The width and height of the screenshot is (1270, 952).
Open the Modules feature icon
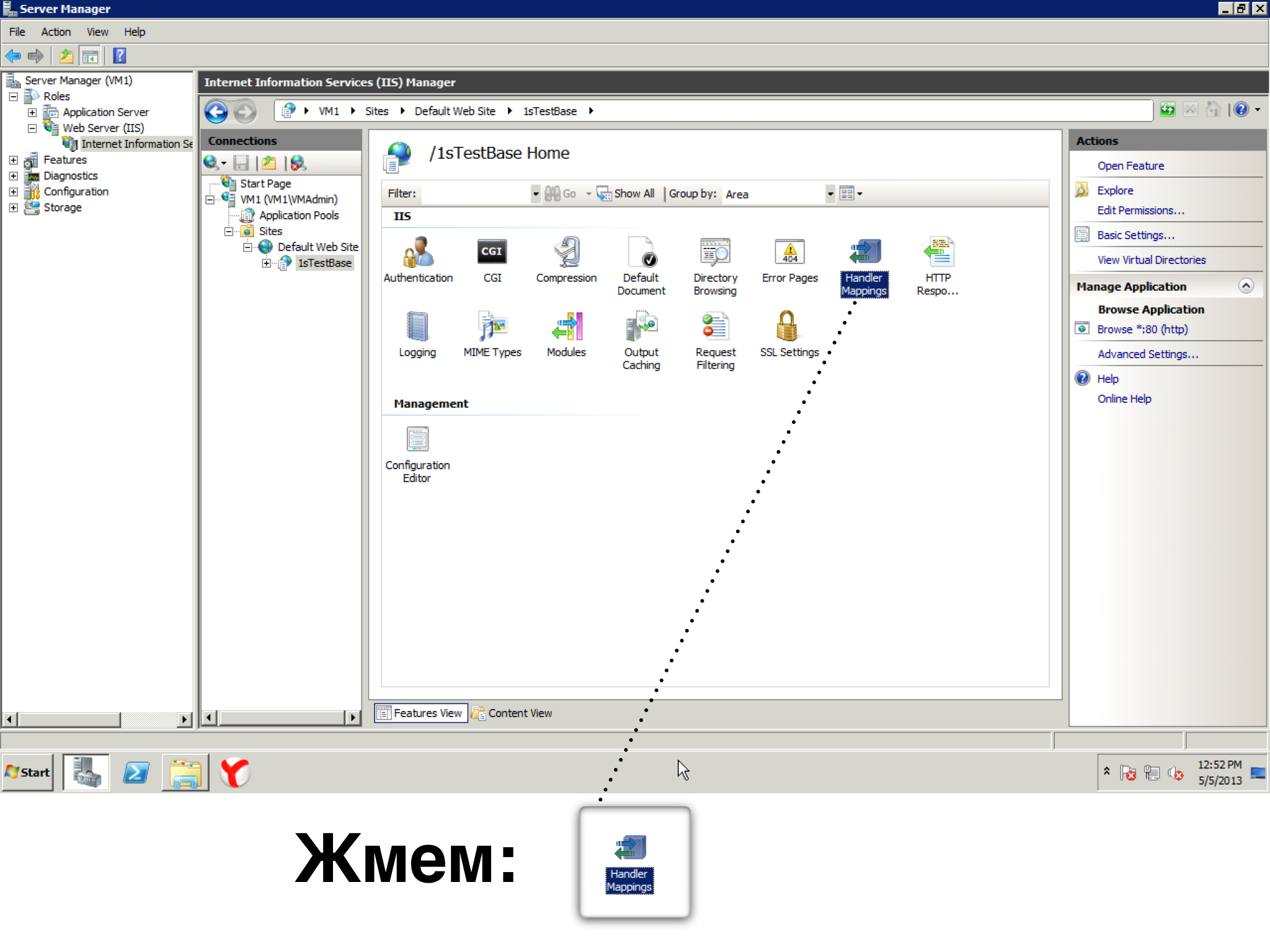(x=566, y=335)
